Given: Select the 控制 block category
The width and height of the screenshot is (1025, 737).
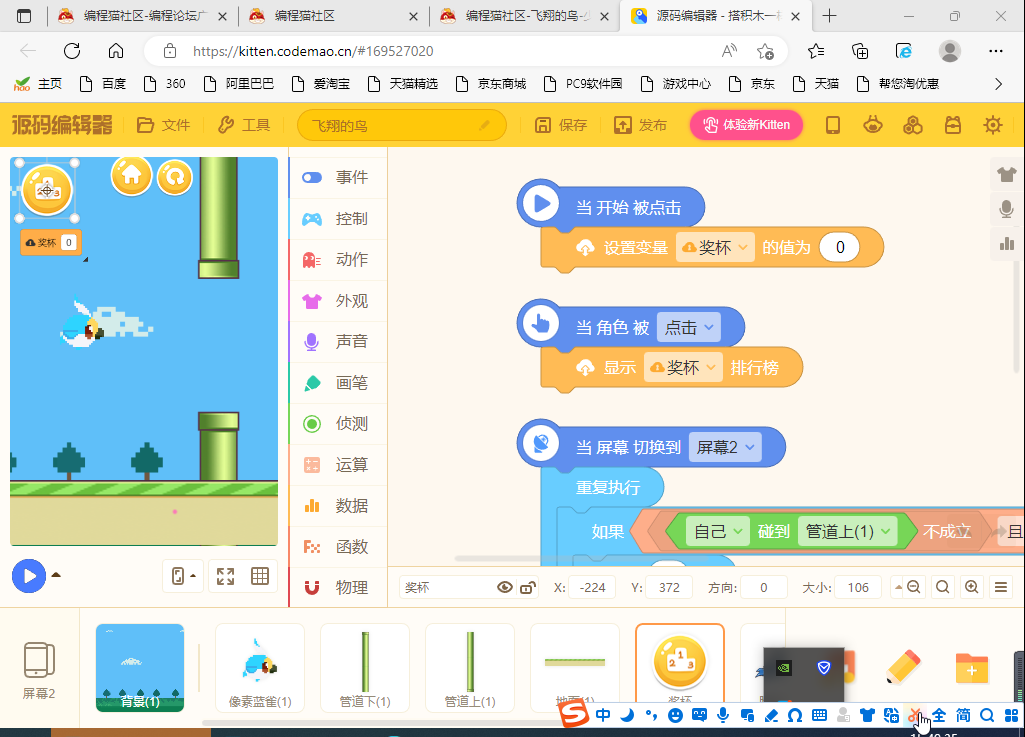Looking at the screenshot, I should pyautogui.click(x=338, y=218).
